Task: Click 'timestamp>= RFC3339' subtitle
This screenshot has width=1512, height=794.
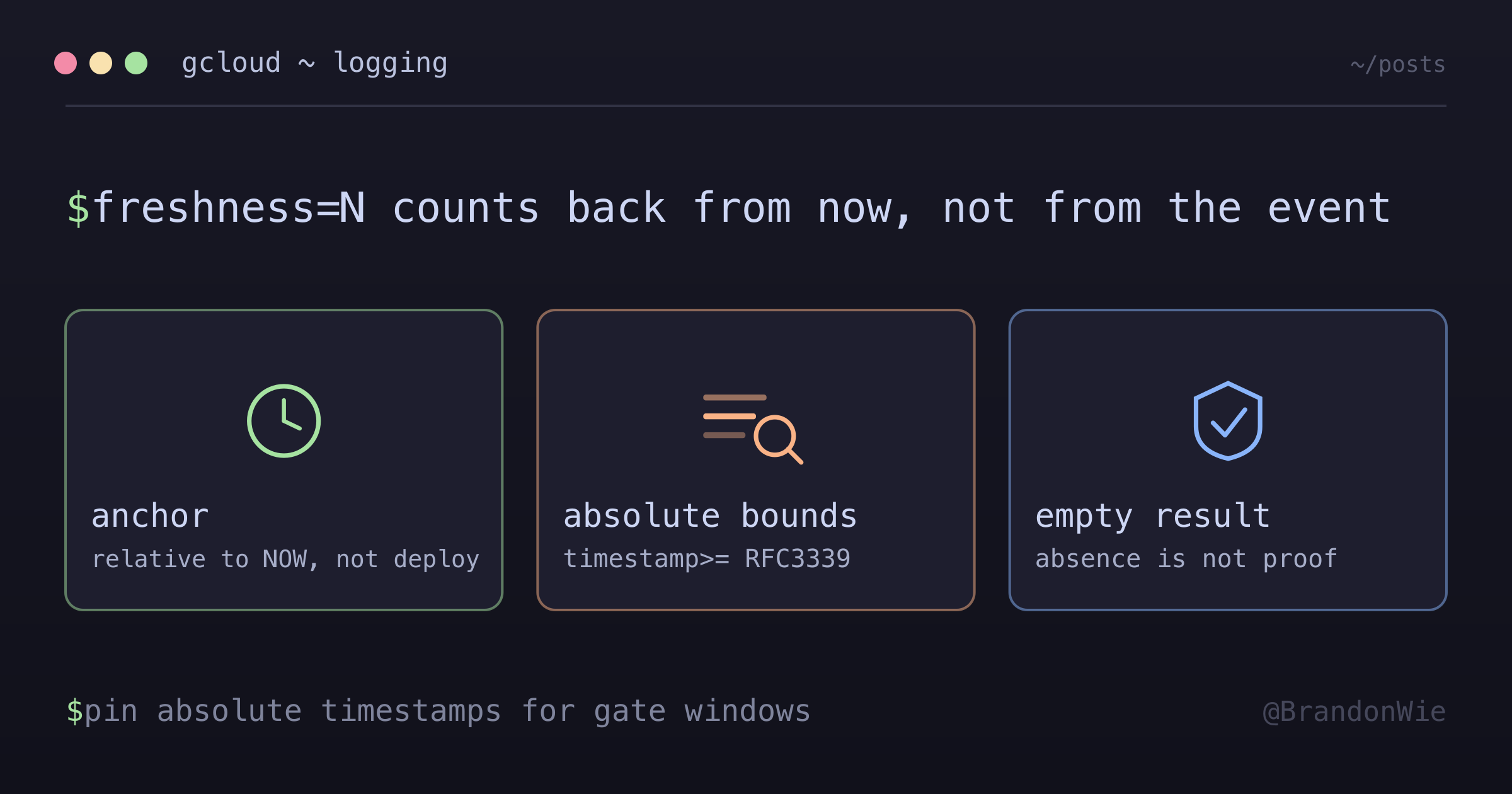Action: pyautogui.click(x=707, y=559)
